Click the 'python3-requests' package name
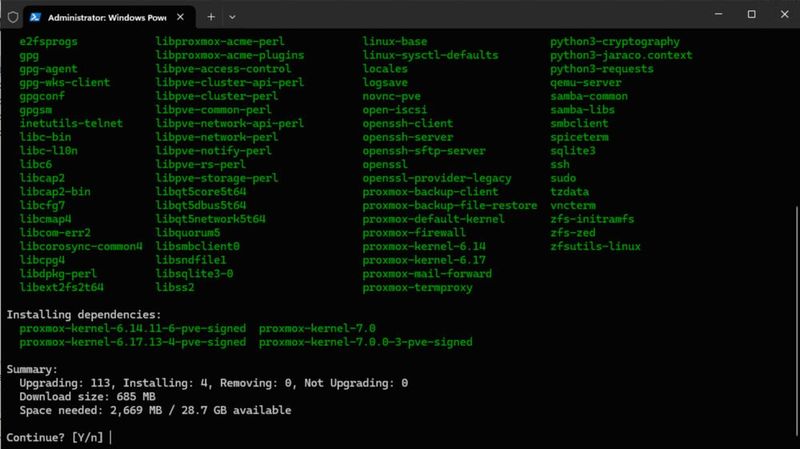Image resolution: width=800 pixels, height=449 pixels. pos(602,69)
